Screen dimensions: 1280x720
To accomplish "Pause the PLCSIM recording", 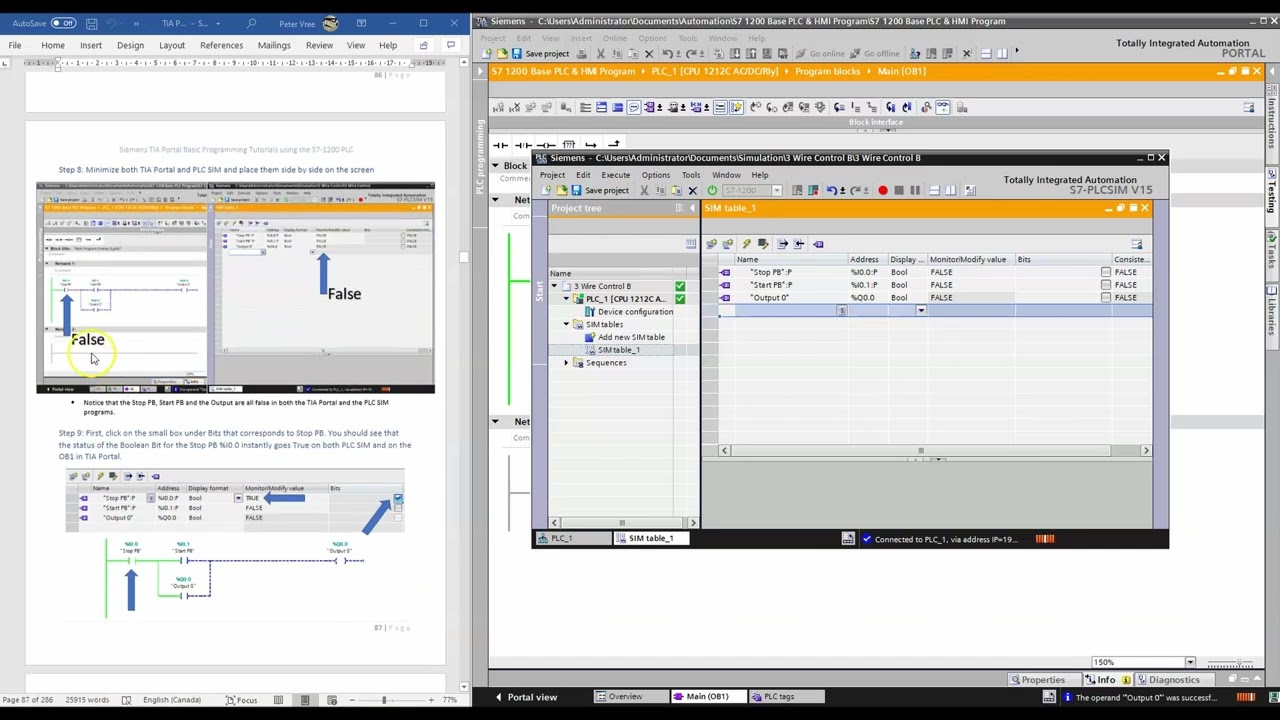I will click(x=915, y=190).
